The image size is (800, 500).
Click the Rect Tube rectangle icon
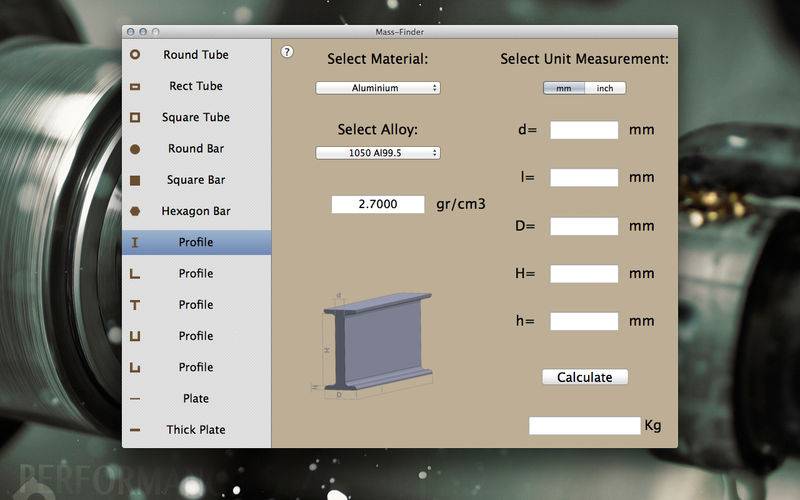pos(135,86)
